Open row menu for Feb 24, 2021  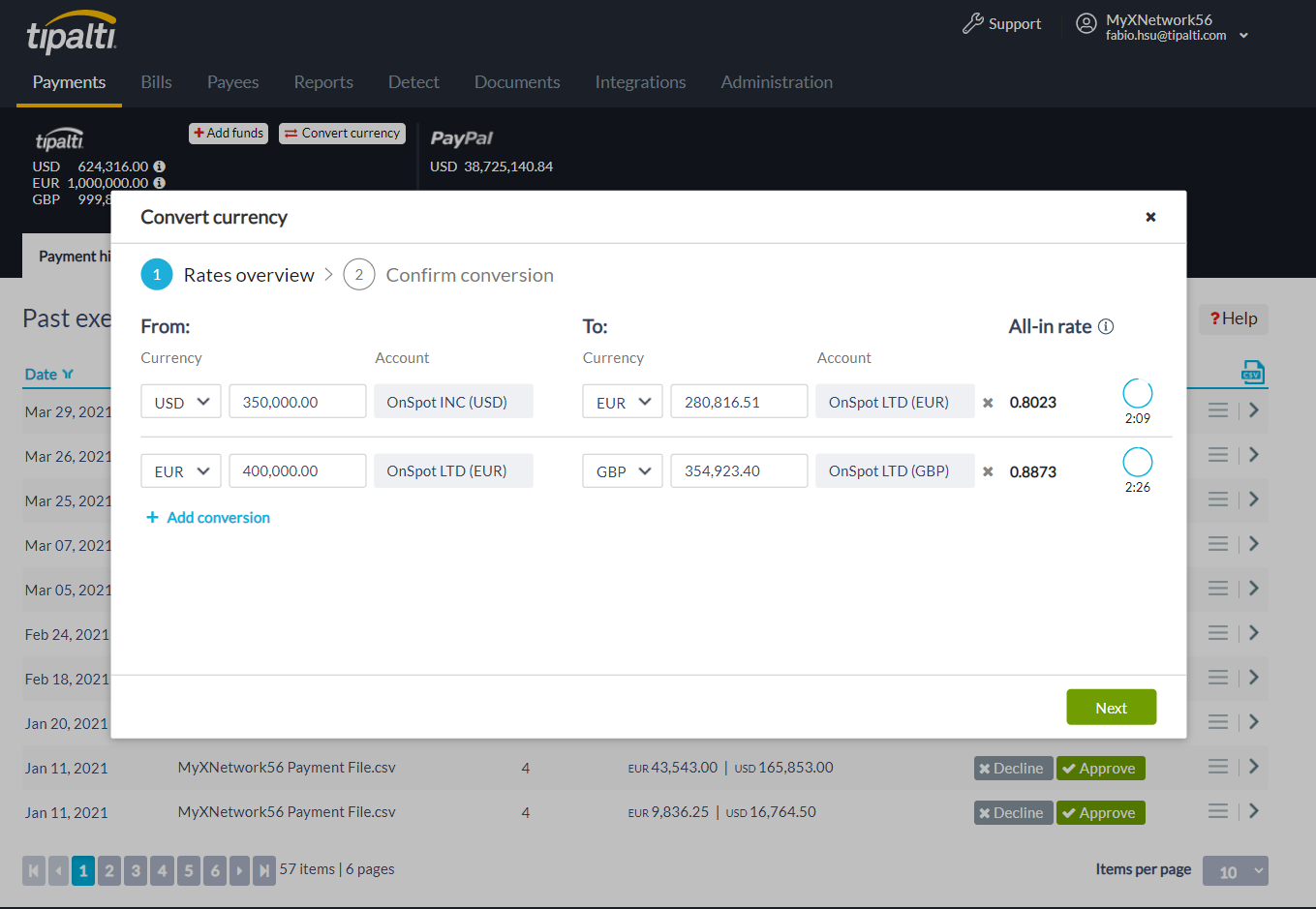1218,633
